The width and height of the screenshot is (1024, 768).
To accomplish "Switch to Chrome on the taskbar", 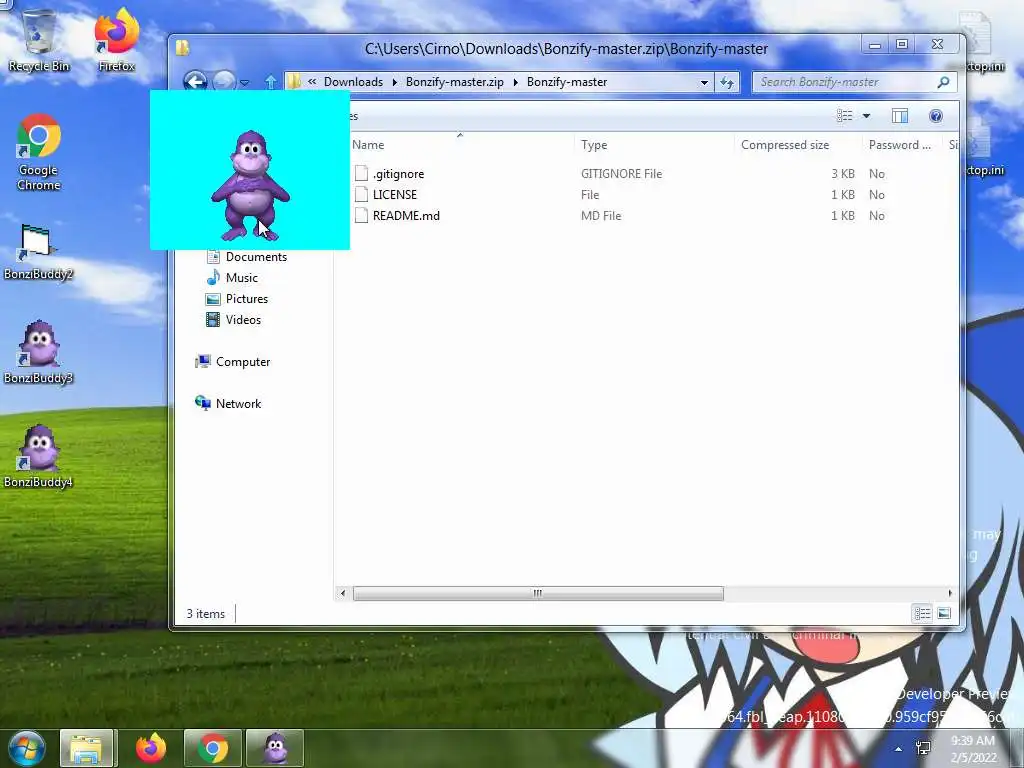I will click(212, 748).
